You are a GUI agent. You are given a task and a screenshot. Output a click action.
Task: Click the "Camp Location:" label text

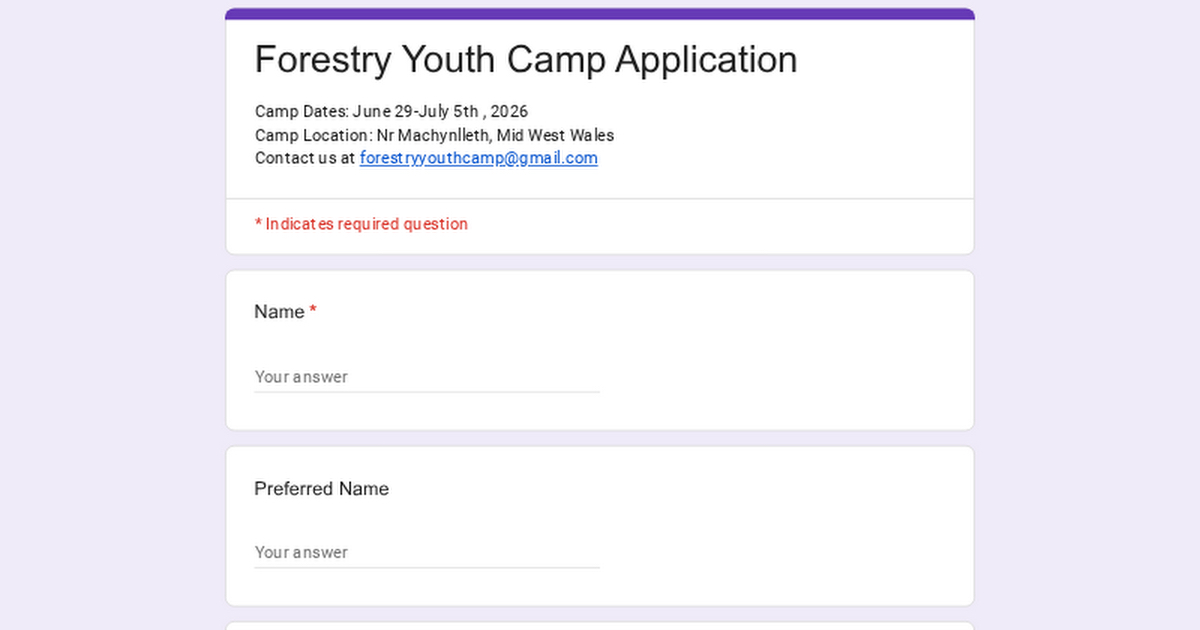[x=314, y=135]
